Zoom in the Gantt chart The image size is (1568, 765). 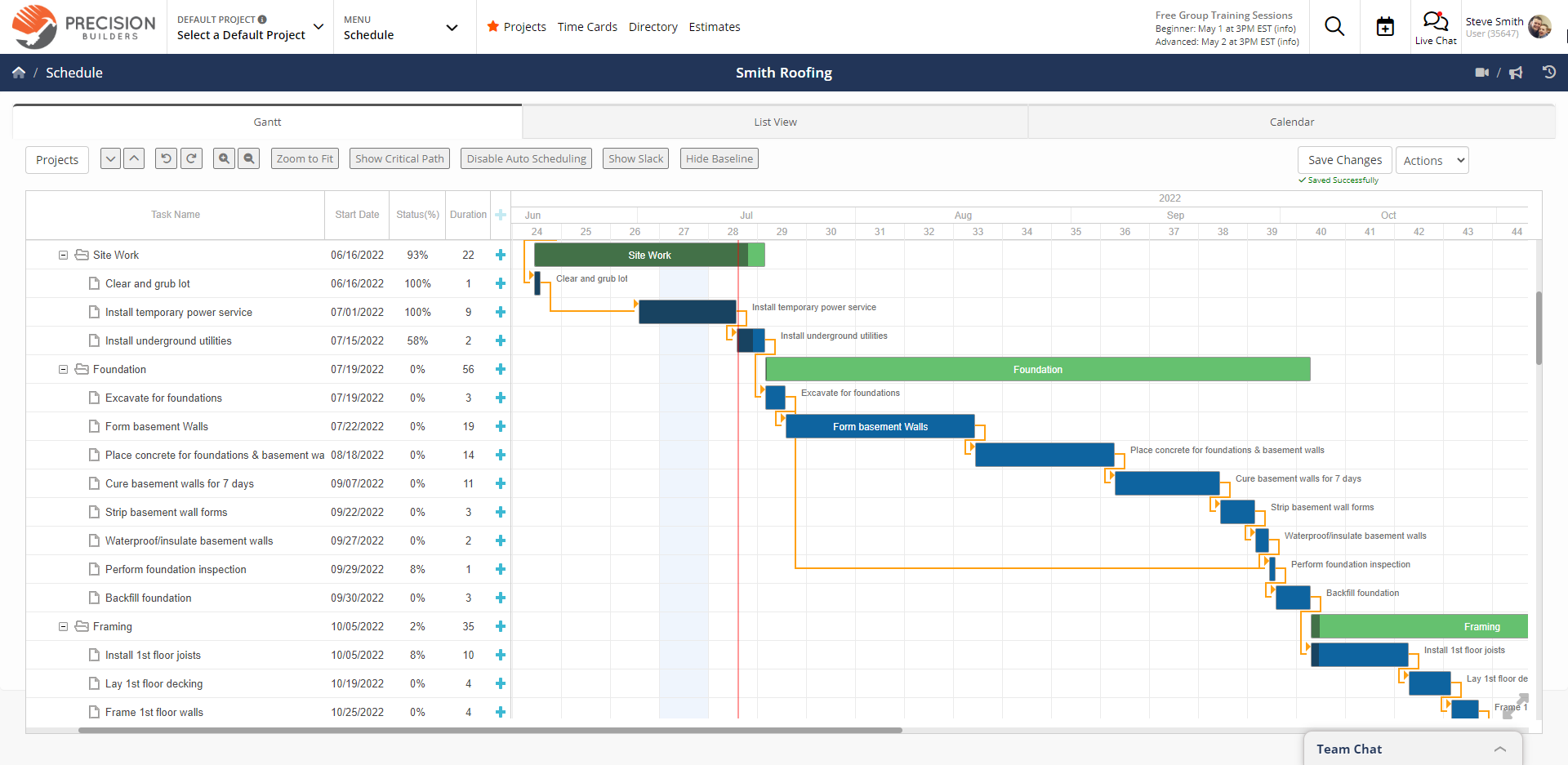(224, 158)
